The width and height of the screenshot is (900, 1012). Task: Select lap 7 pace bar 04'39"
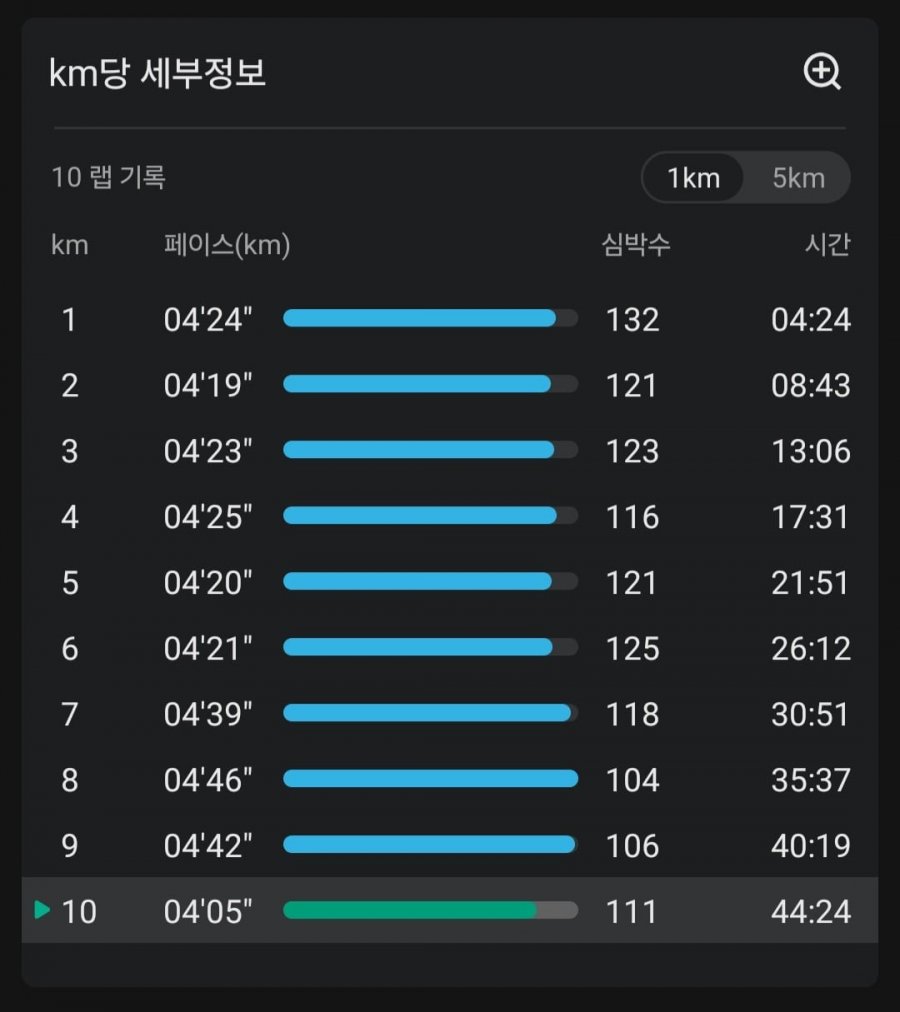[x=431, y=713]
